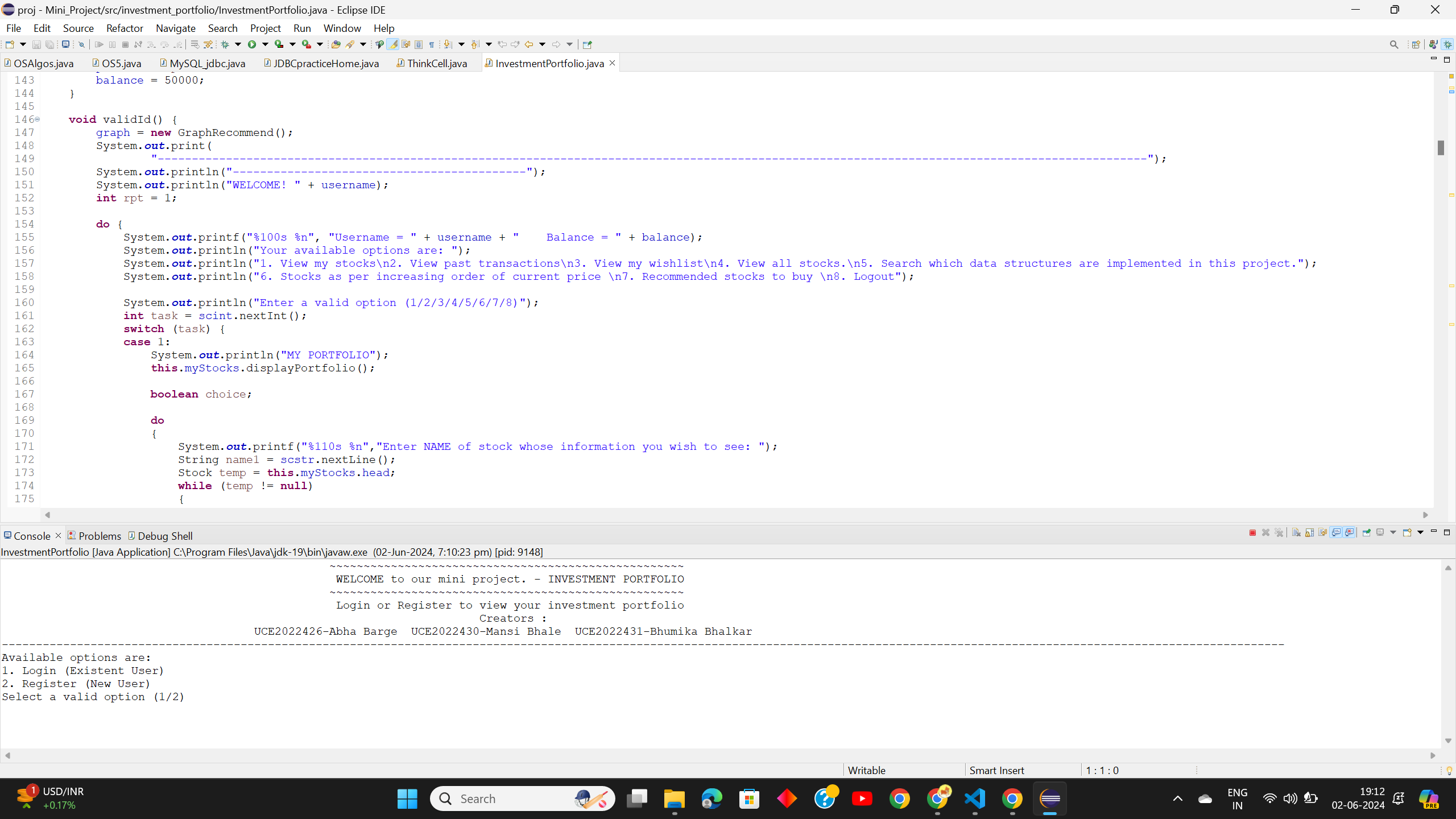
Task: Toggle Mark Occurrences highlighter in toolbar
Action: click(x=393, y=44)
